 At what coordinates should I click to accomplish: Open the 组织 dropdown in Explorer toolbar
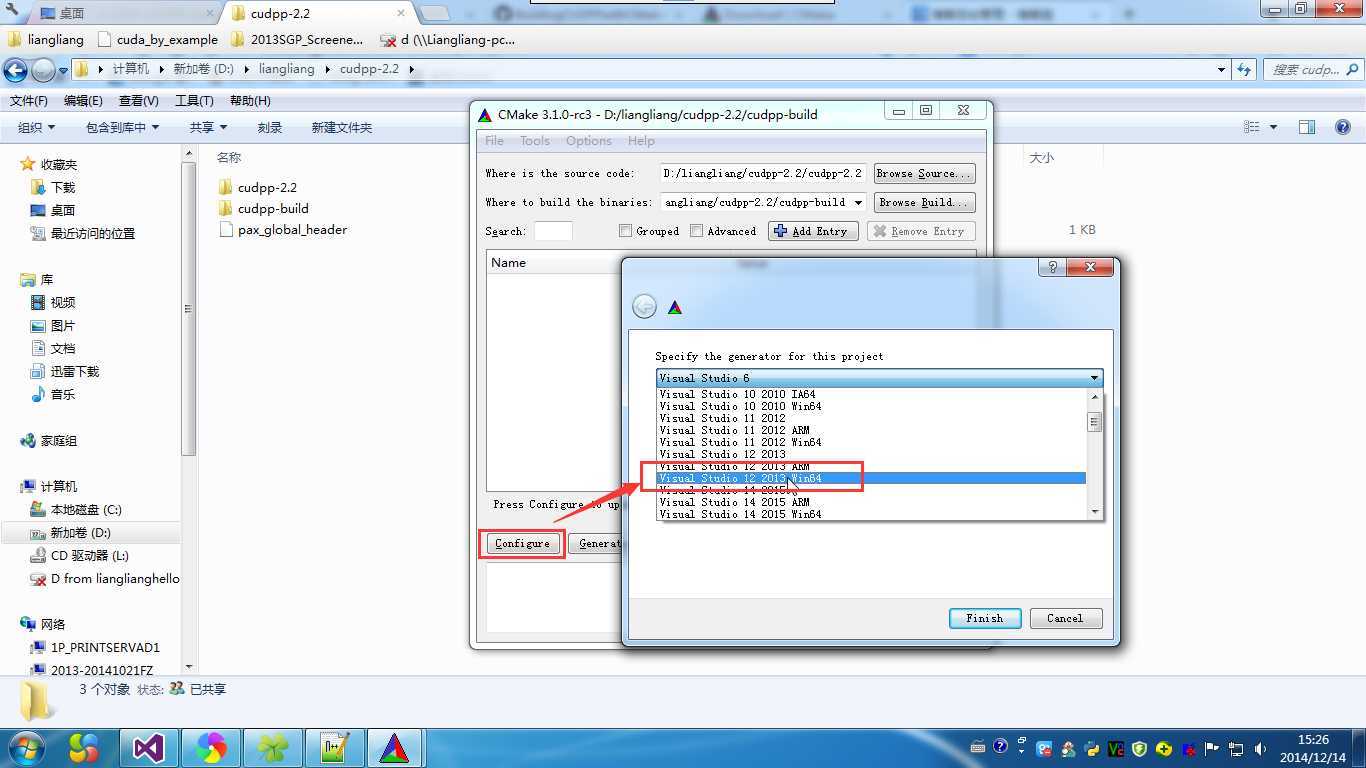[36, 127]
